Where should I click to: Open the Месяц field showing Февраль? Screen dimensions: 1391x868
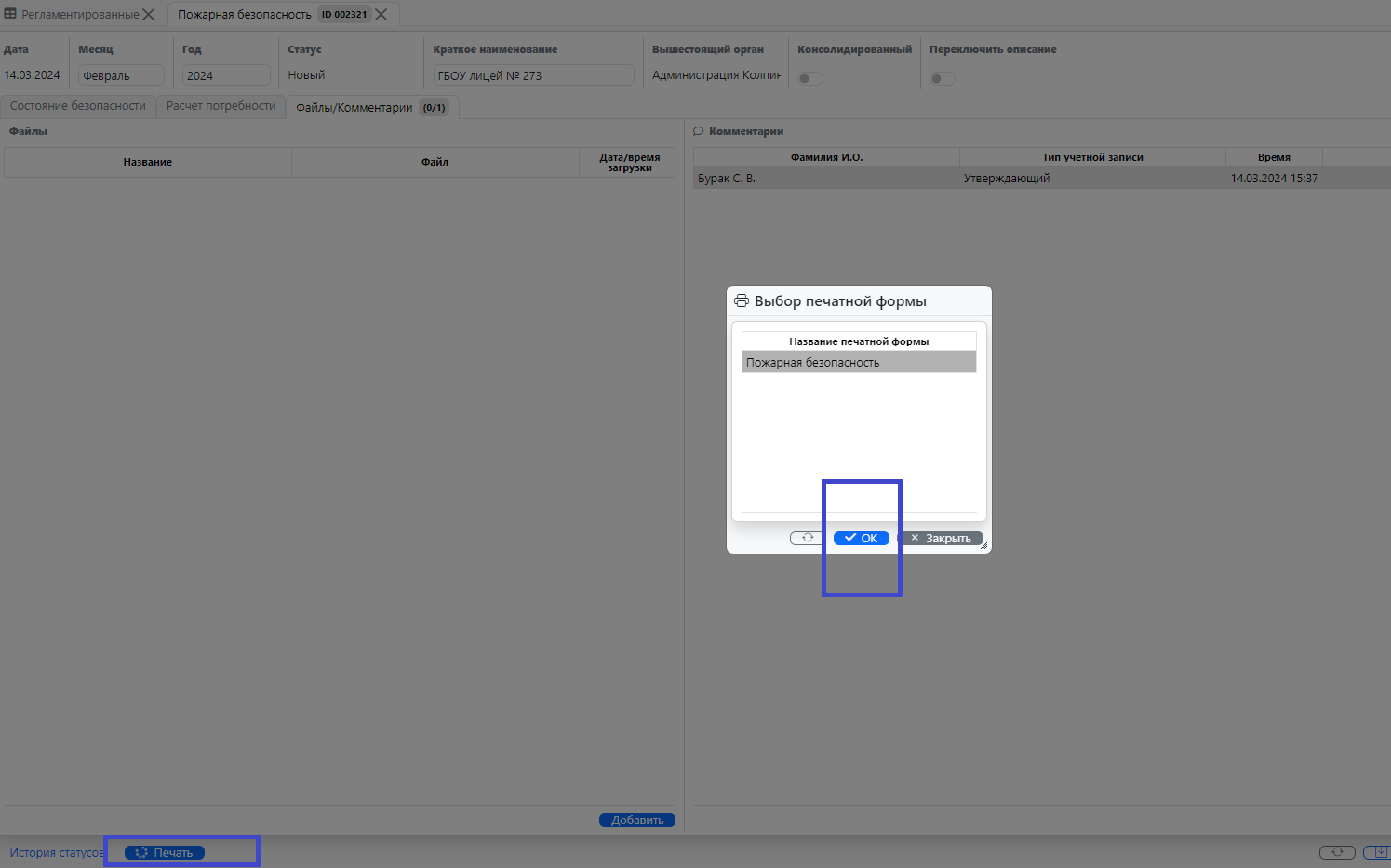point(121,75)
